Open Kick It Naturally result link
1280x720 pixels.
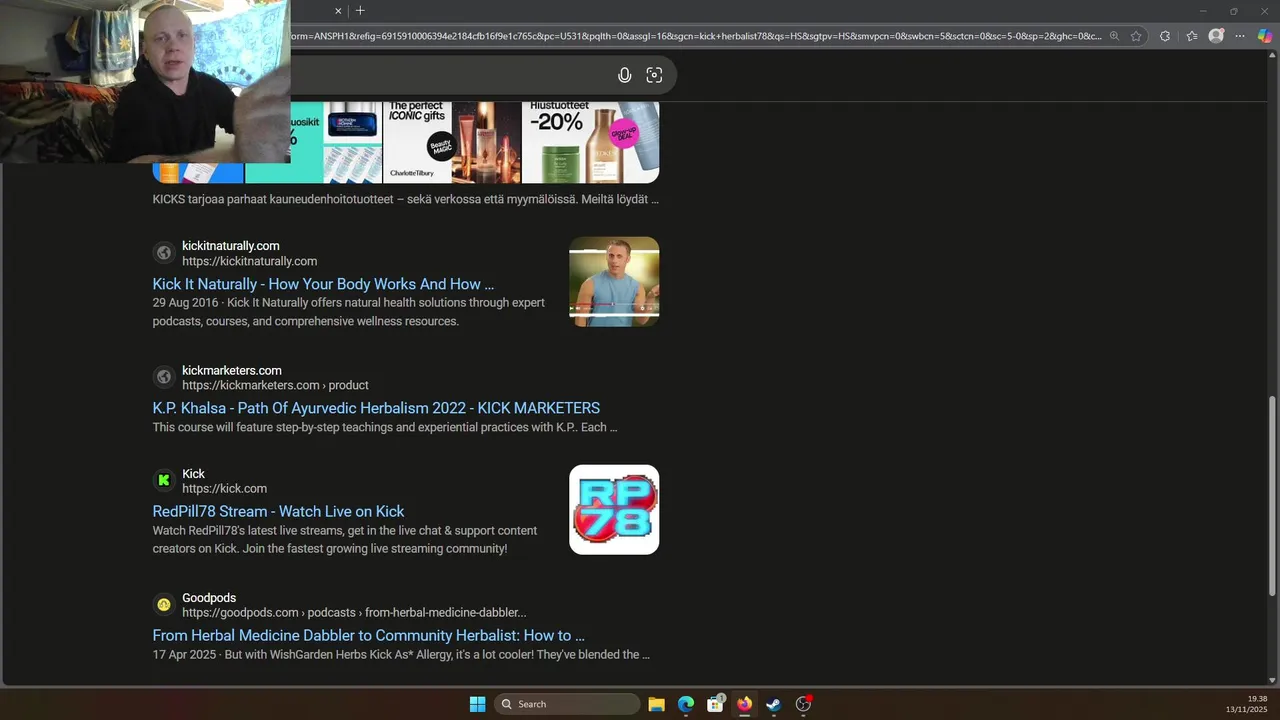(x=323, y=284)
